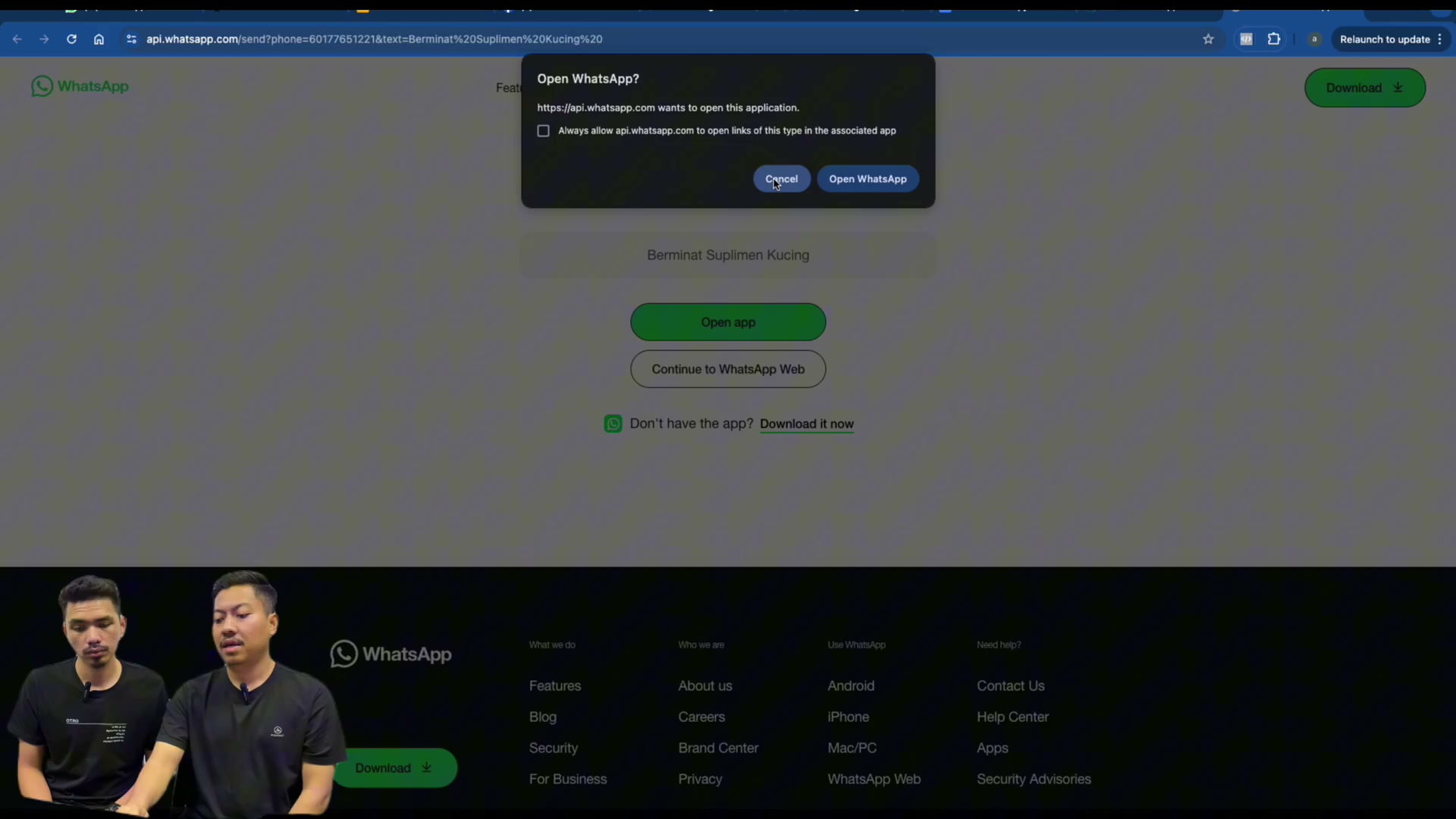Open the About us link
Image resolution: width=1456 pixels, height=819 pixels.
click(x=705, y=686)
